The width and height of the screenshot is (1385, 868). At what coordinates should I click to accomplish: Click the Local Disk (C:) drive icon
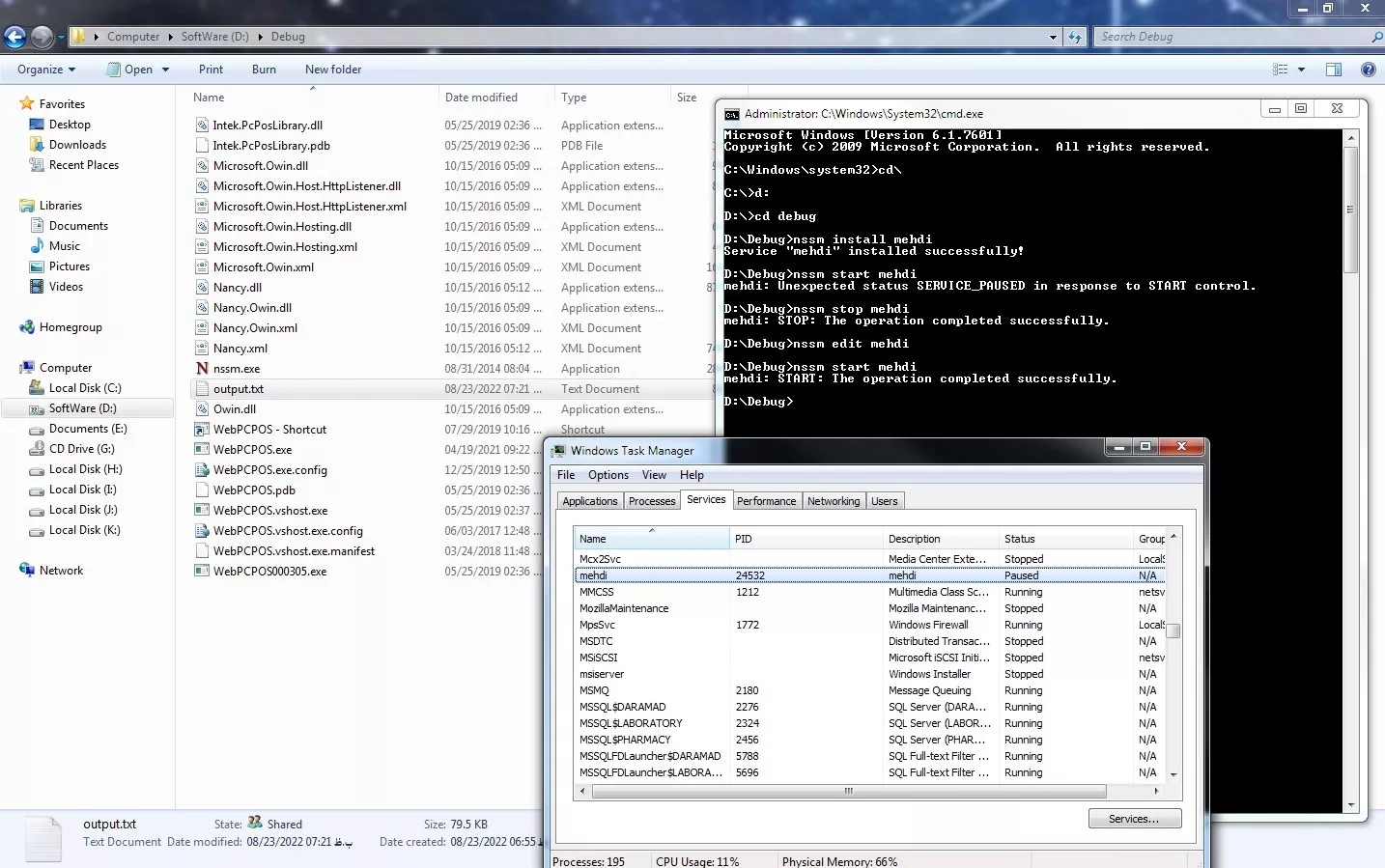point(37,387)
